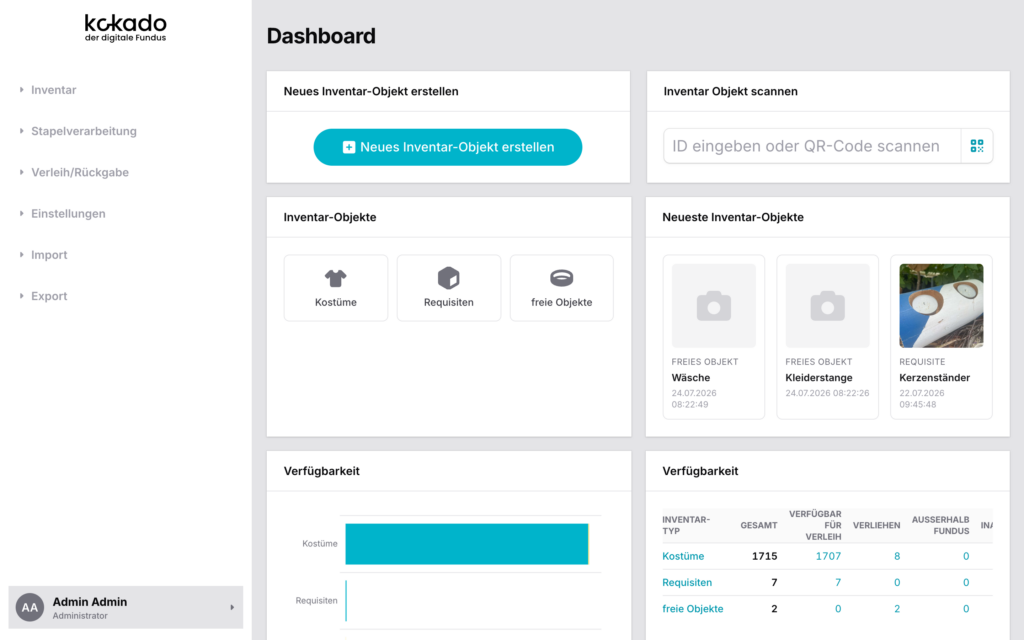This screenshot has width=1024, height=640.
Task: Click the Kostüme total 1715
Action: pyautogui.click(x=764, y=556)
